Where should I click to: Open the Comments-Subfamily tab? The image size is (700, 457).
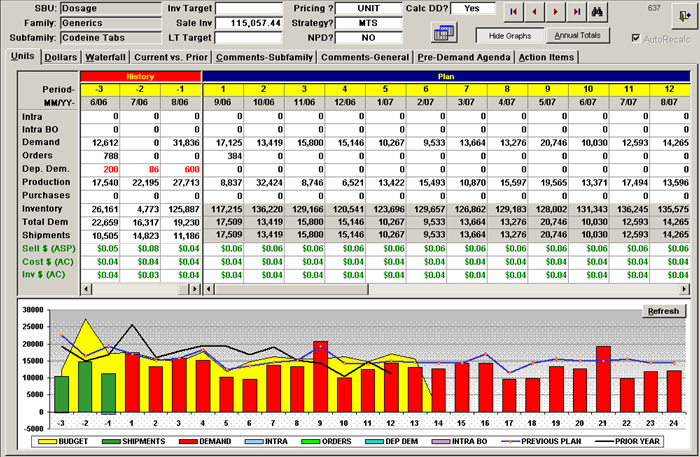pos(264,58)
